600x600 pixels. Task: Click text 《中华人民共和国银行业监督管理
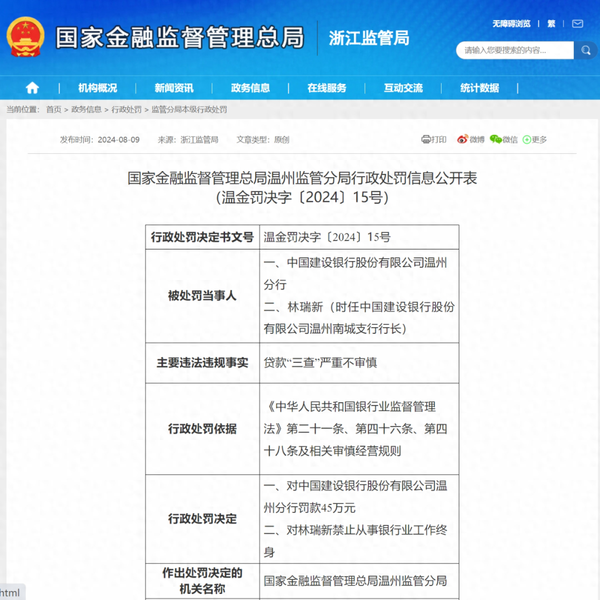pyautogui.click(x=351, y=406)
